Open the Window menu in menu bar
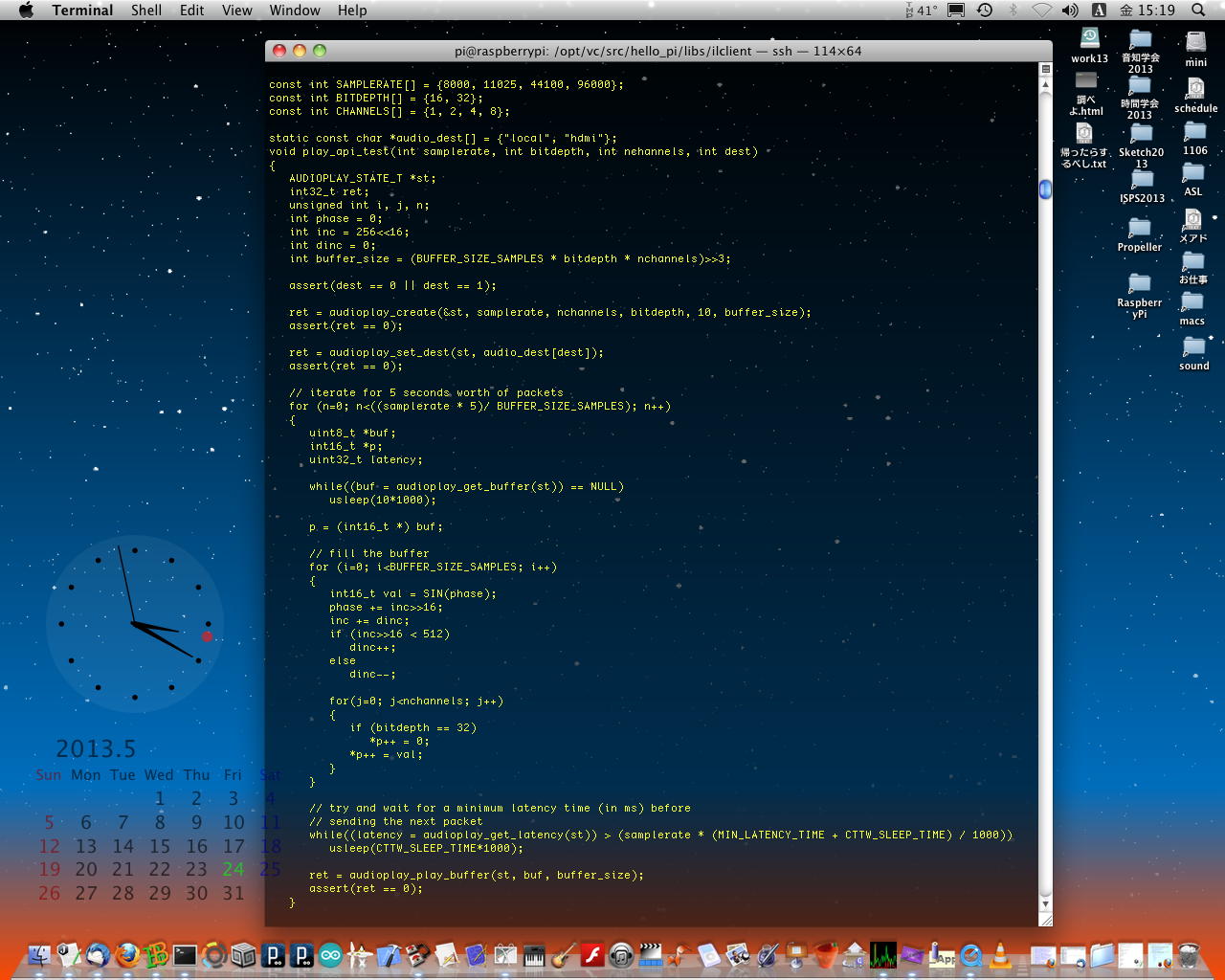The image size is (1225, 980). 294,11
